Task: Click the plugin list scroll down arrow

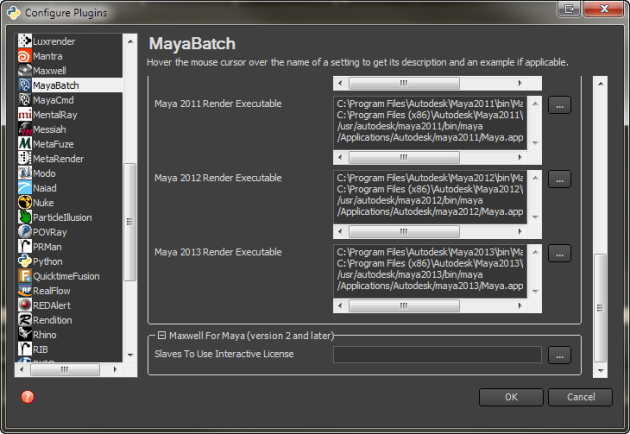Action: point(130,355)
